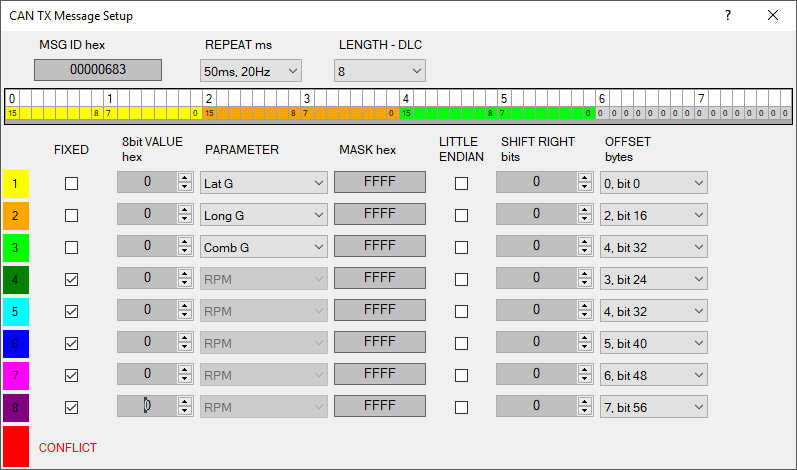Click the red CONFLICT indicator box
Image resolution: width=797 pixels, height=470 pixels.
tap(17, 446)
